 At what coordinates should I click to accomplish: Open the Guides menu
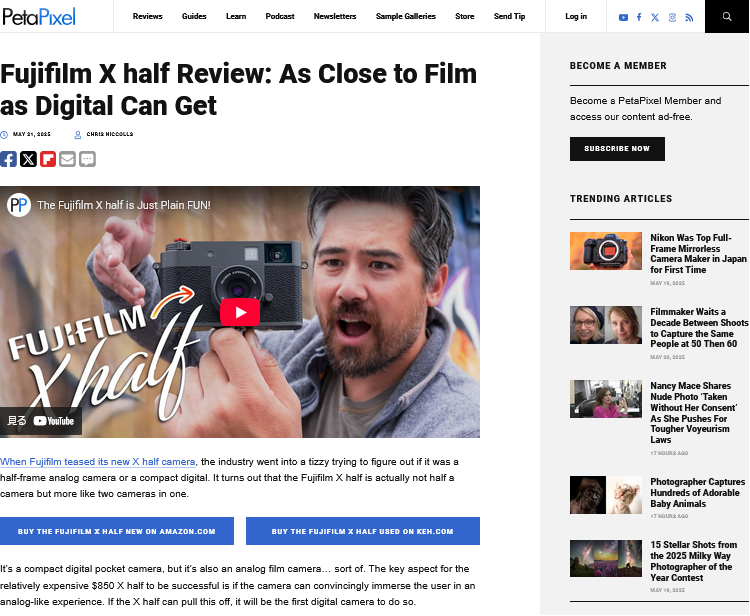pyautogui.click(x=194, y=16)
